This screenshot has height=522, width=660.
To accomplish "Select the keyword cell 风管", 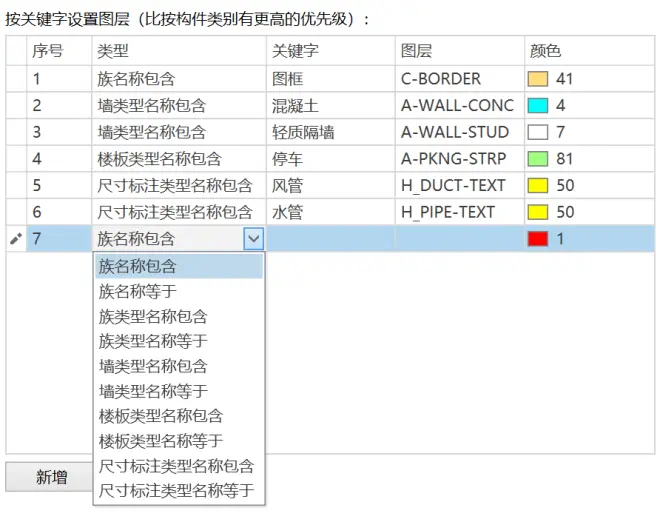I will [x=331, y=185].
